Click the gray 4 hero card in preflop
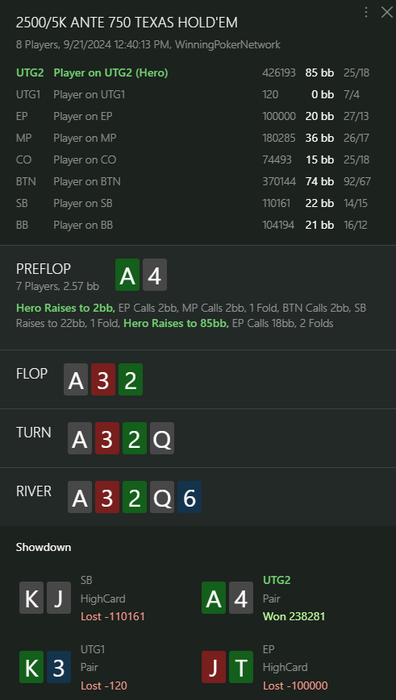This screenshot has width=396, height=700. point(154,275)
